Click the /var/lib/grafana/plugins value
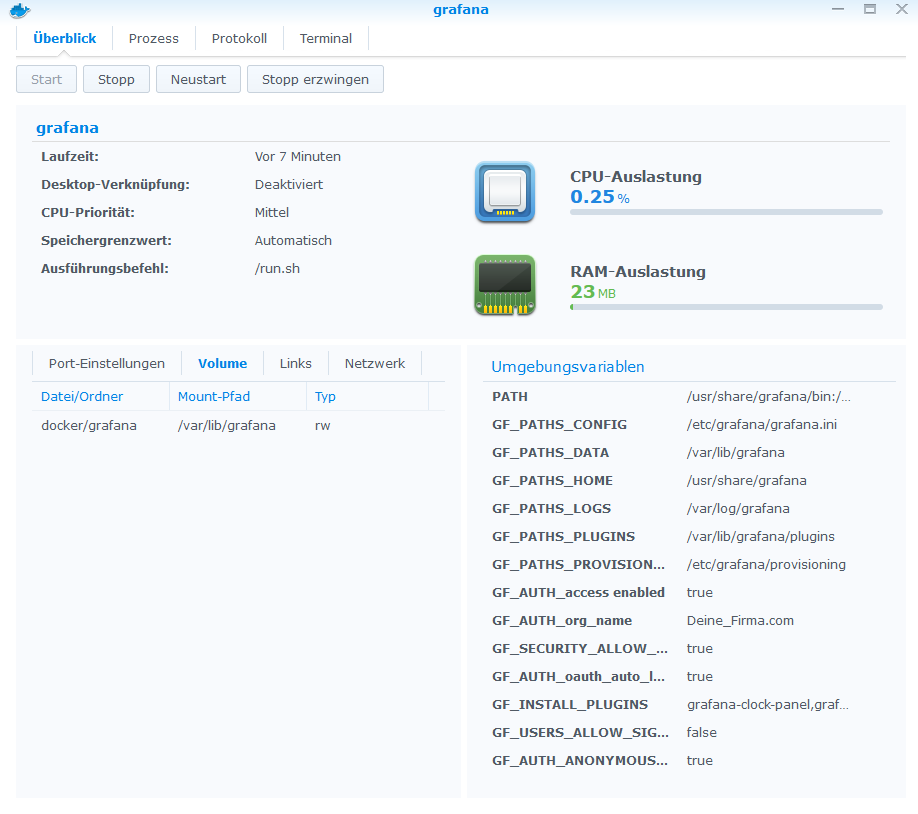Viewport: 918px width, 814px height. [761, 537]
